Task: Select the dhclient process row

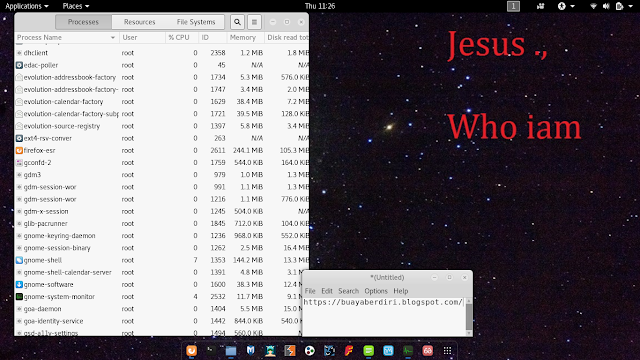Action: pos(162,53)
